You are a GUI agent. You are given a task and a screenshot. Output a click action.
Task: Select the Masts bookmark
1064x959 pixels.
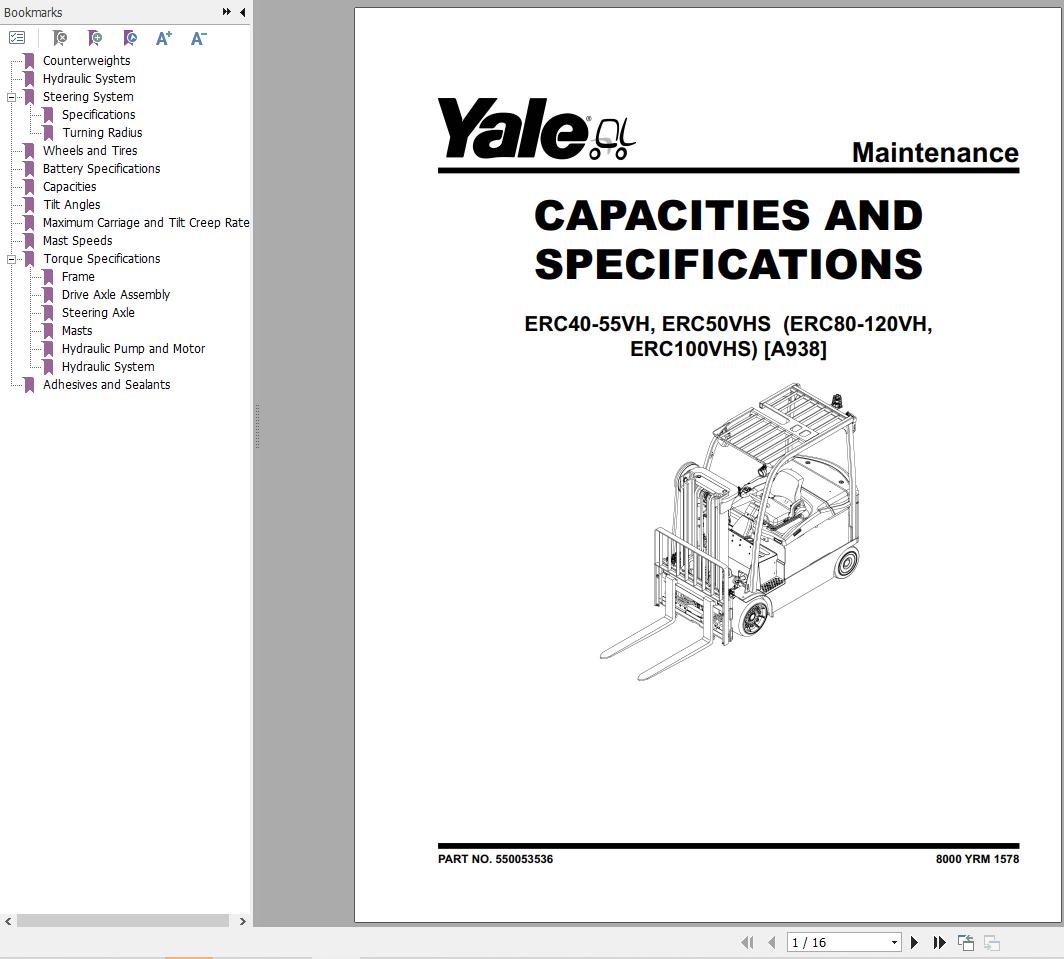[x=77, y=331]
